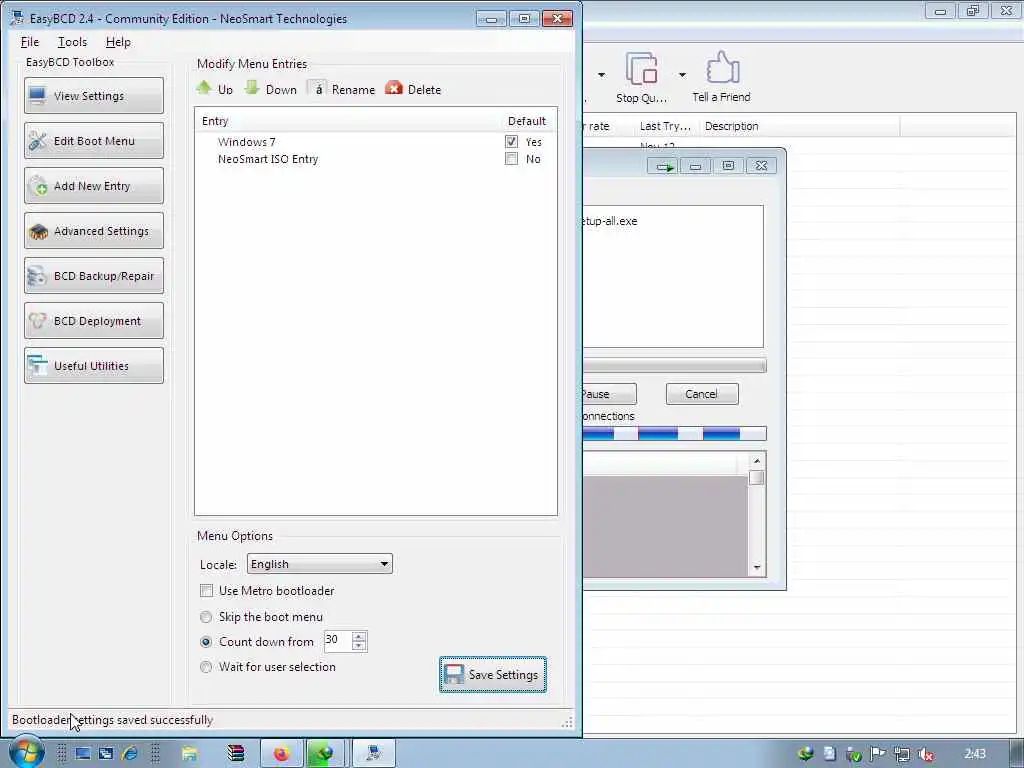1024x768 pixels.
Task: Click the Save Settings button
Action: [493, 675]
